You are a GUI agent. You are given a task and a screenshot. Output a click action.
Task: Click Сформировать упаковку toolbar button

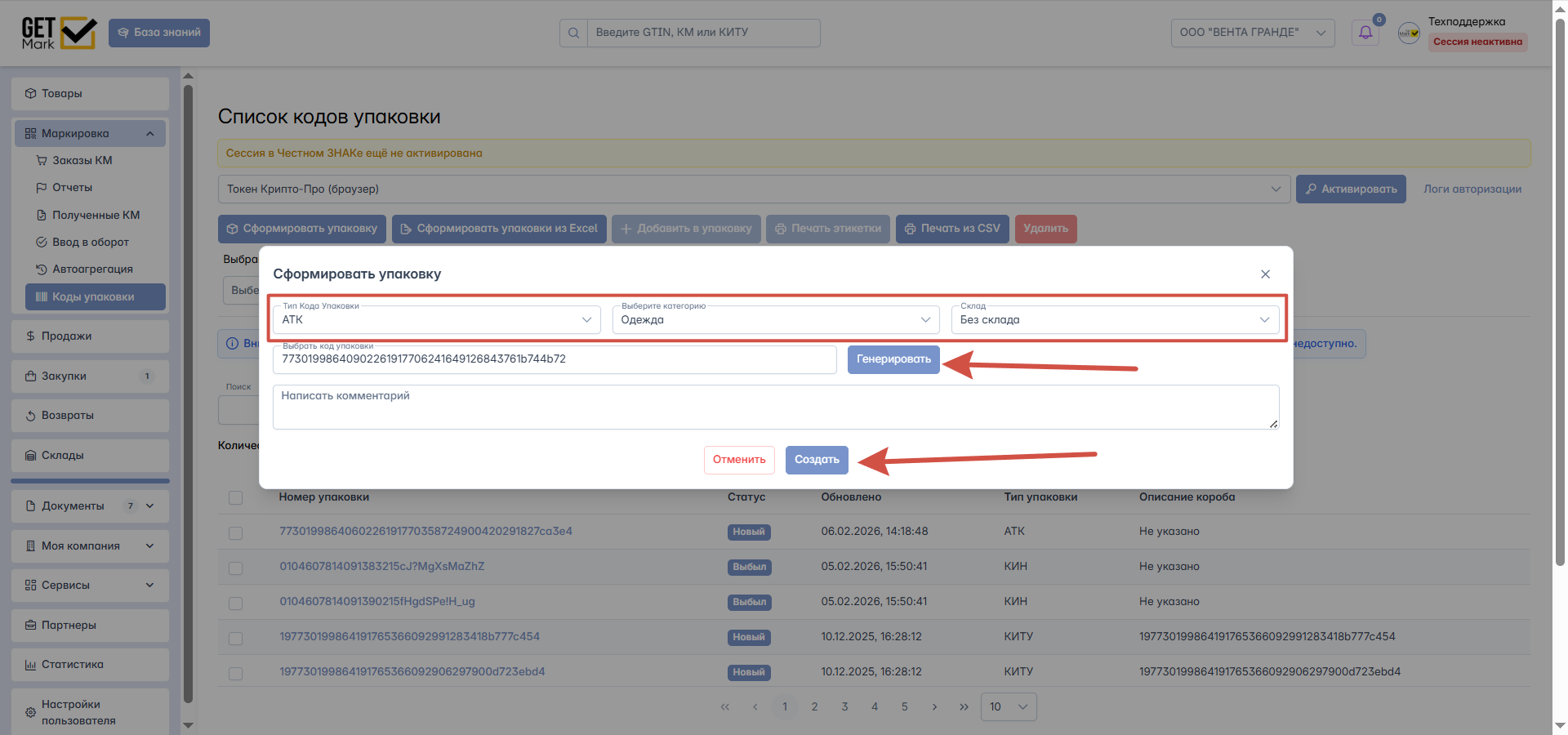coord(302,229)
